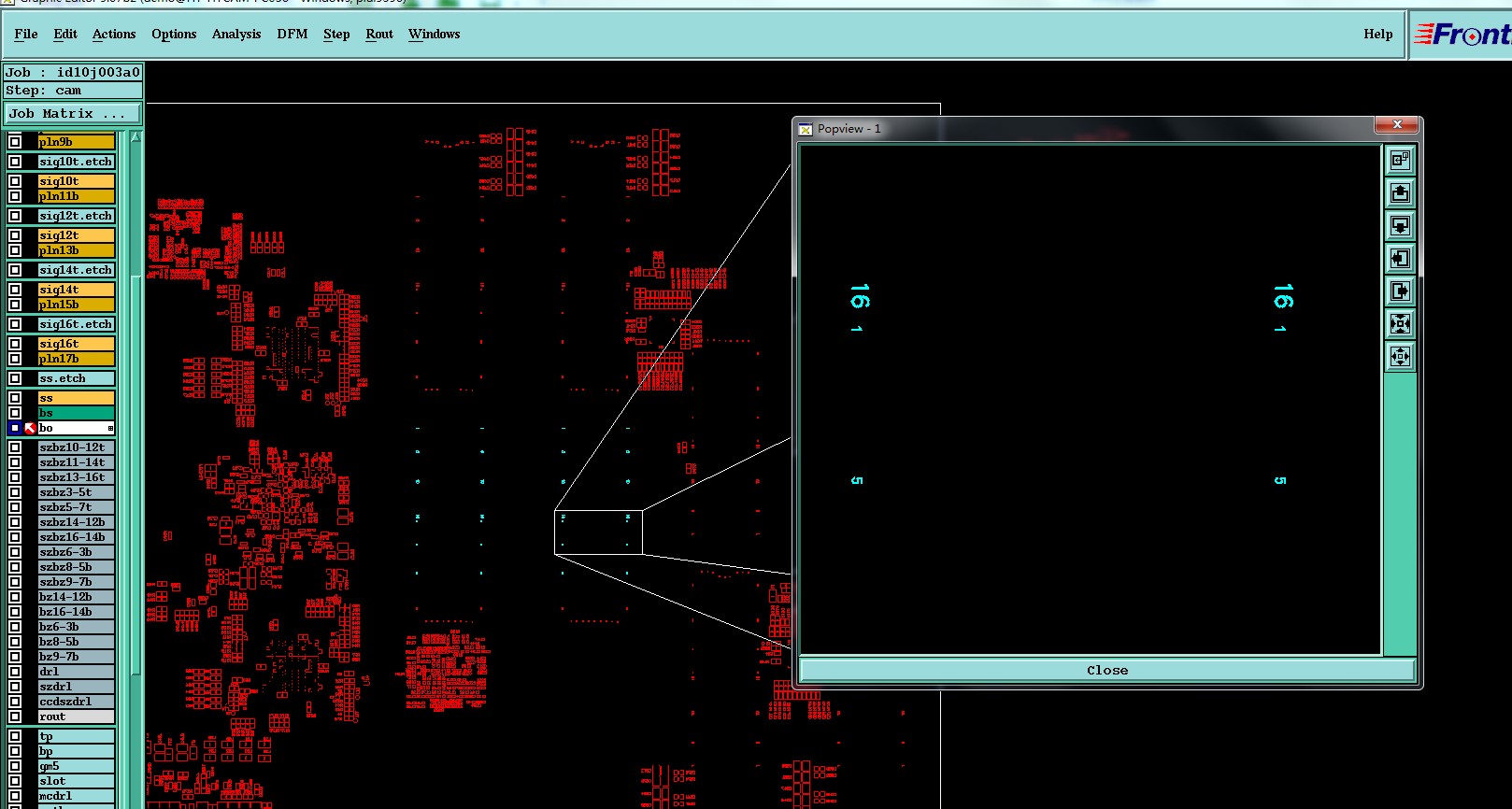This screenshot has height=809, width=1512.
Task: Select the pln11b layer name
Action: pos(77,196)
